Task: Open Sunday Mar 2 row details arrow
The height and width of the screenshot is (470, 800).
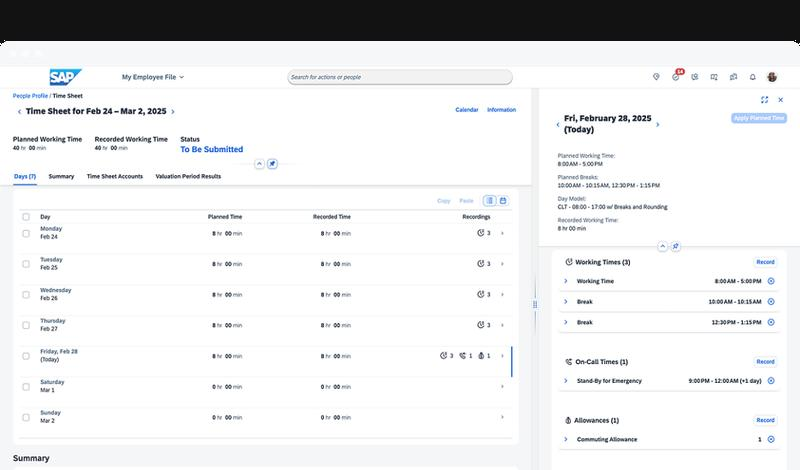Action: [x=503, y=417]
